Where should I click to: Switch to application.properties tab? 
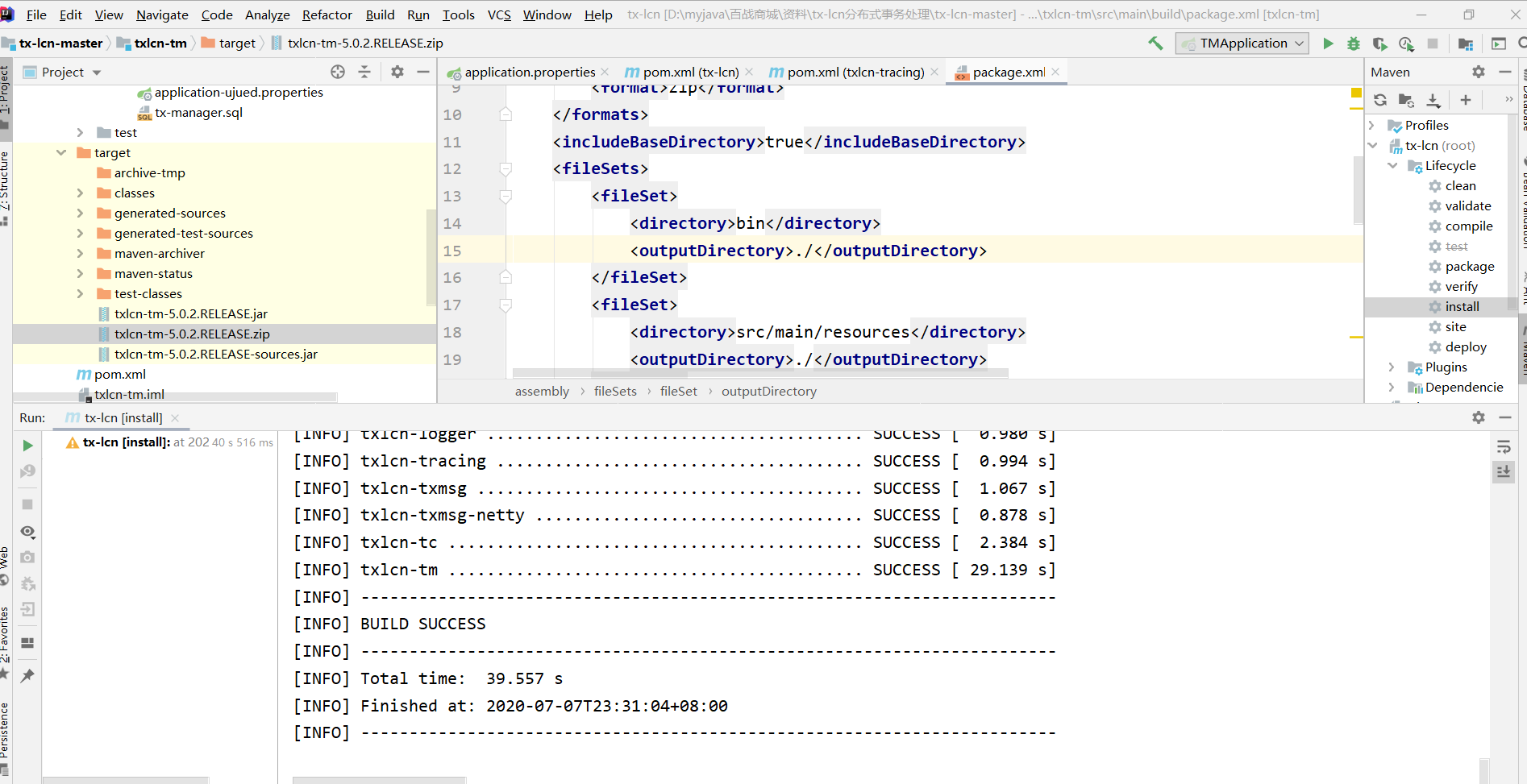530,72
